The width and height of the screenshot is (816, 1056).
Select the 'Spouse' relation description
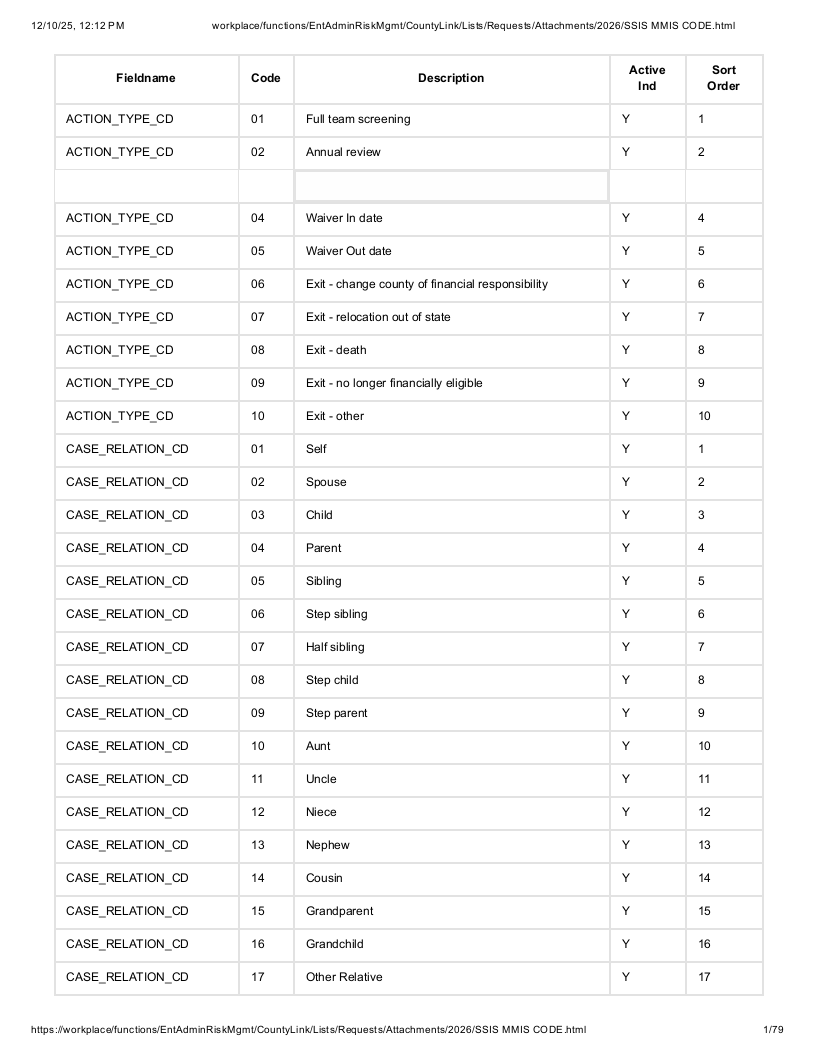451,483
